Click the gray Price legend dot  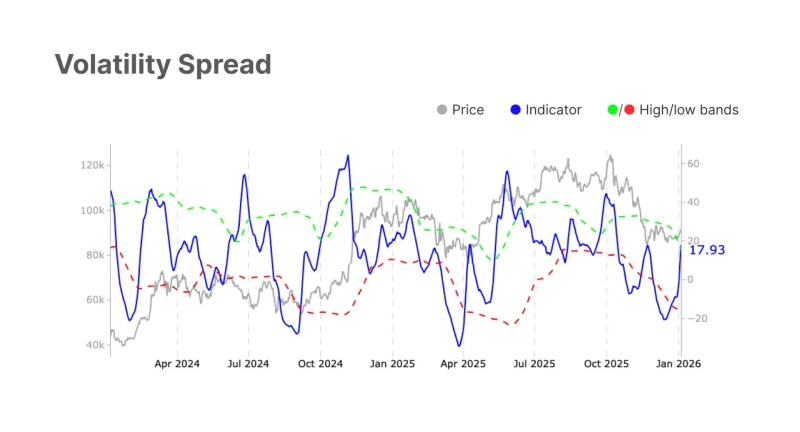click(442, 109)
